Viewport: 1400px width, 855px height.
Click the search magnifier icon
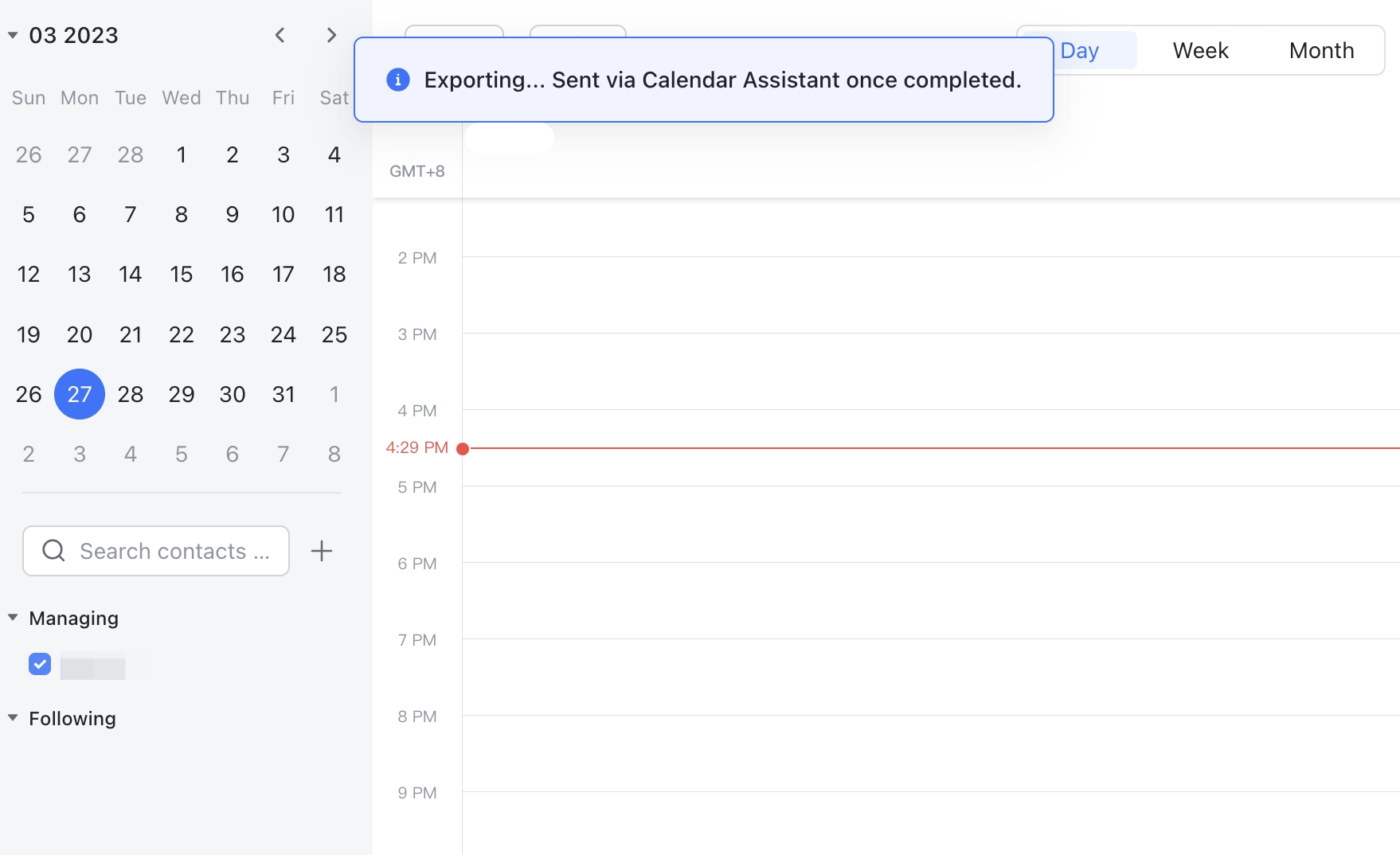(53, 550)
